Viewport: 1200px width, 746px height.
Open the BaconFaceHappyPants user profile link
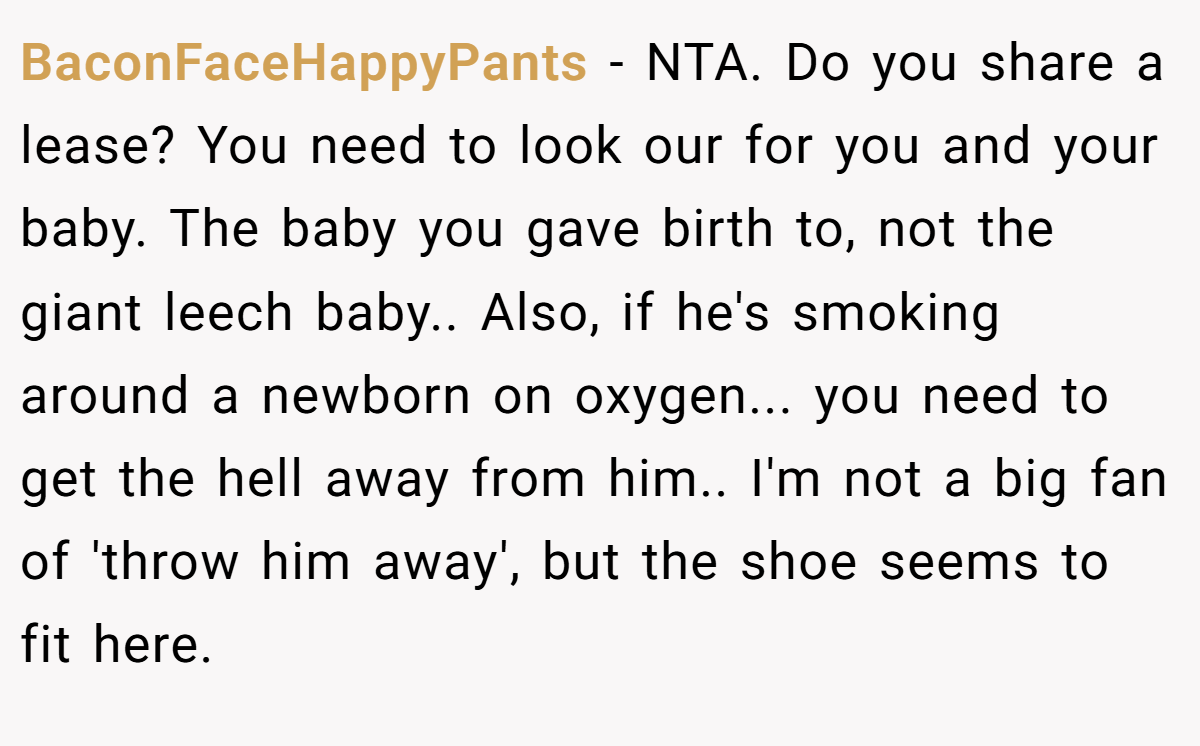point(304,65)
